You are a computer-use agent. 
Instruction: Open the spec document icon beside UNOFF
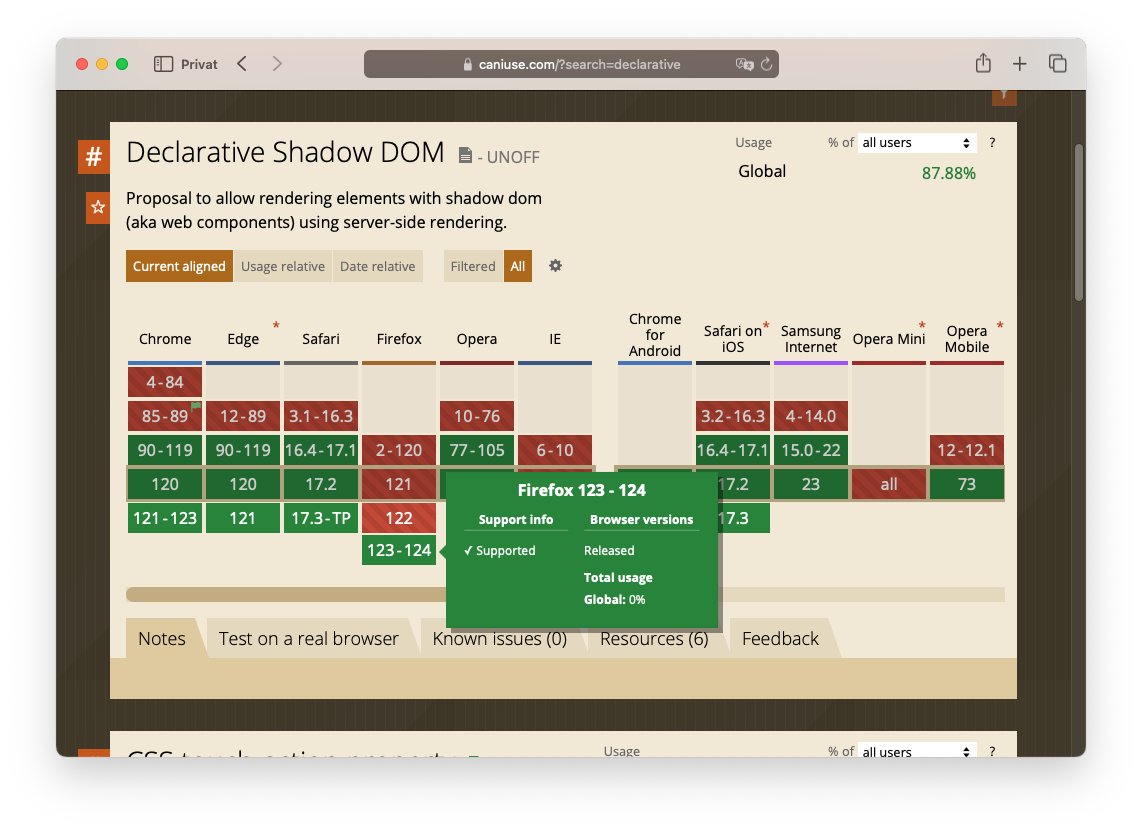tap(465, 155)
